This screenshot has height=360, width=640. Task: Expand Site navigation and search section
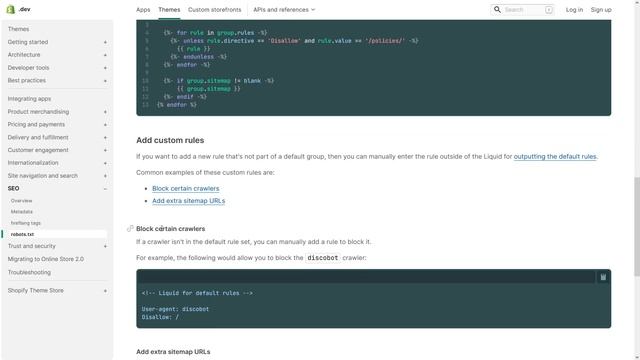(x=105, y=176)
